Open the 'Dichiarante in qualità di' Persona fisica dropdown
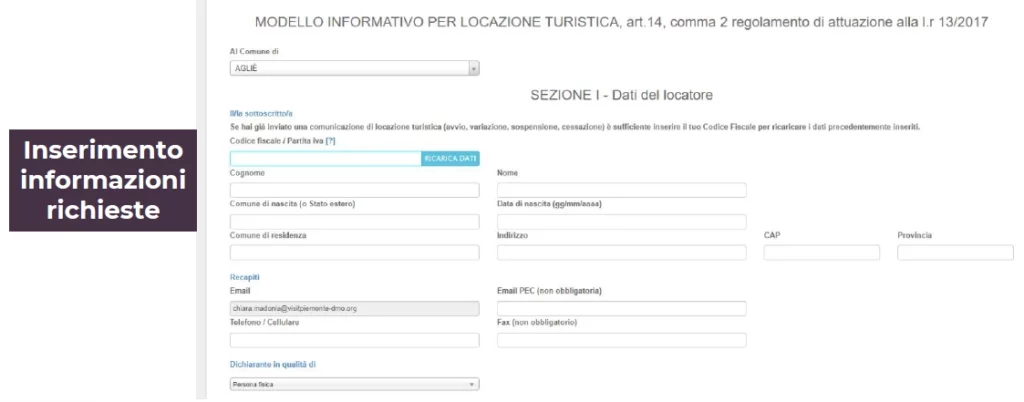Screen dimensions: 1024x402 coord(355,384)
